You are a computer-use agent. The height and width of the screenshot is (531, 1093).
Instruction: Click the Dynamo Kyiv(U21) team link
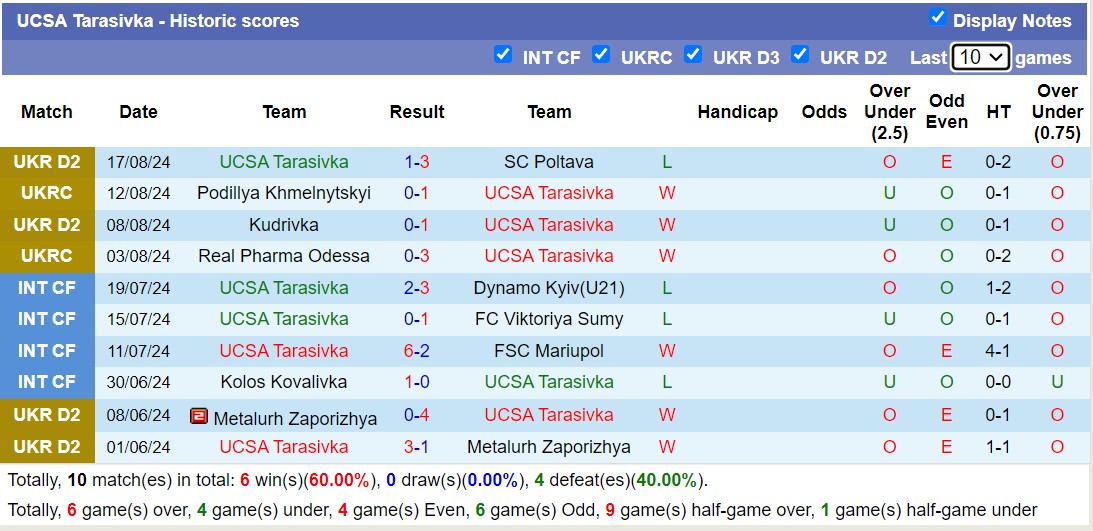548,288
